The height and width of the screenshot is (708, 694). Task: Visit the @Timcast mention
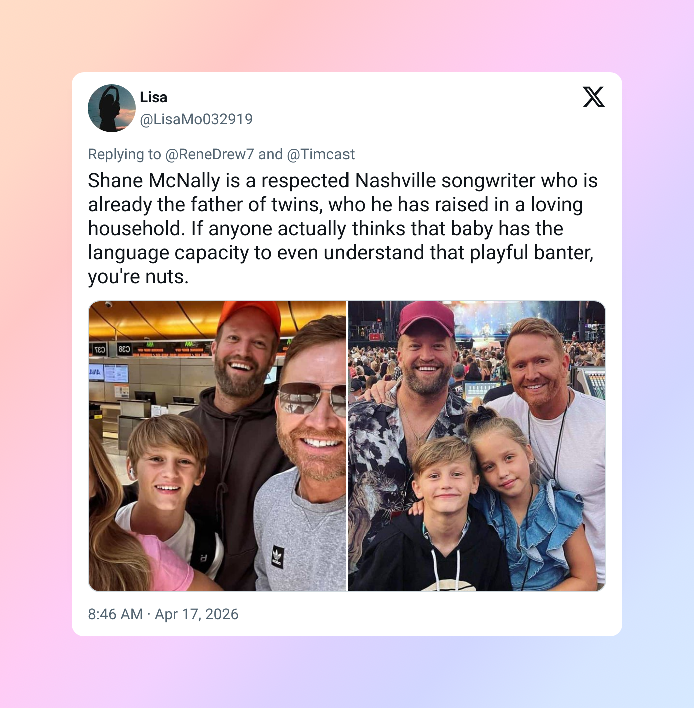tap(321, 154)
